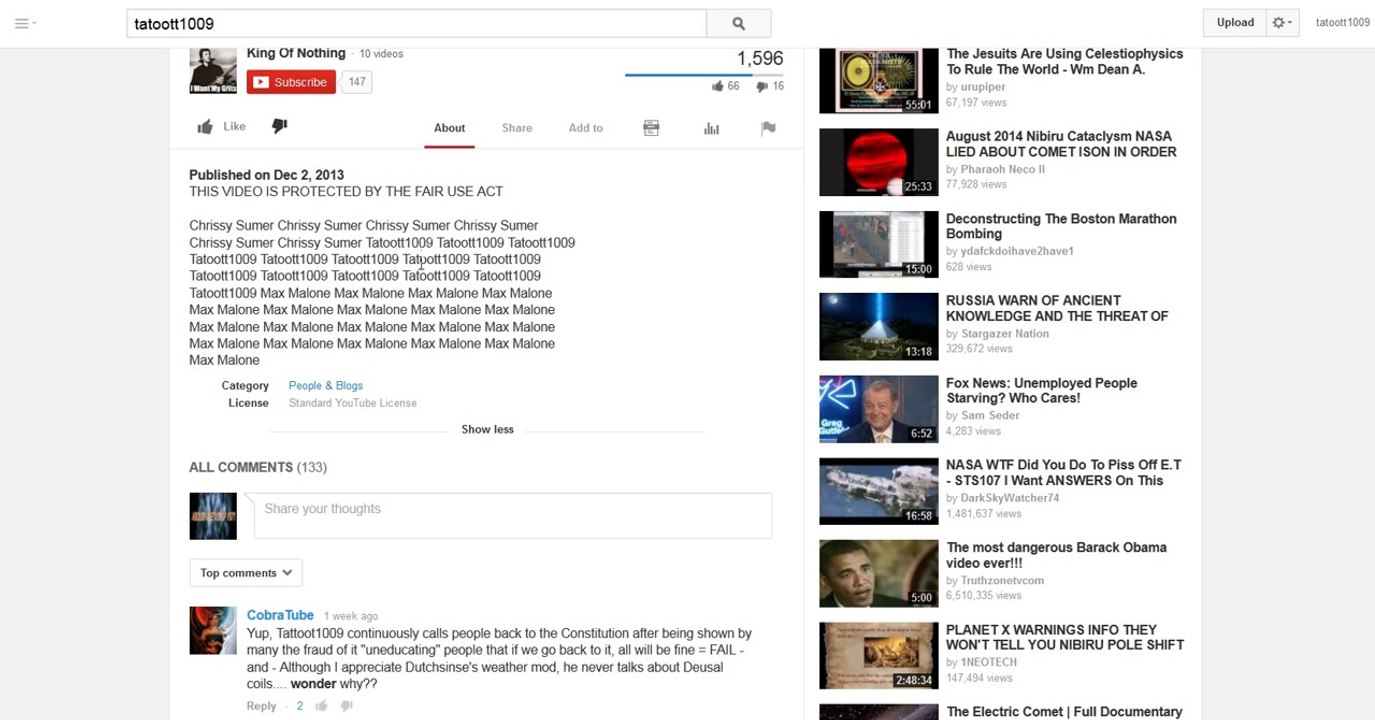The height and width of the screenshot is (720, 1375).
Task: Click the '1 week ago' comment timestamp
Action: tap(351, 616)
